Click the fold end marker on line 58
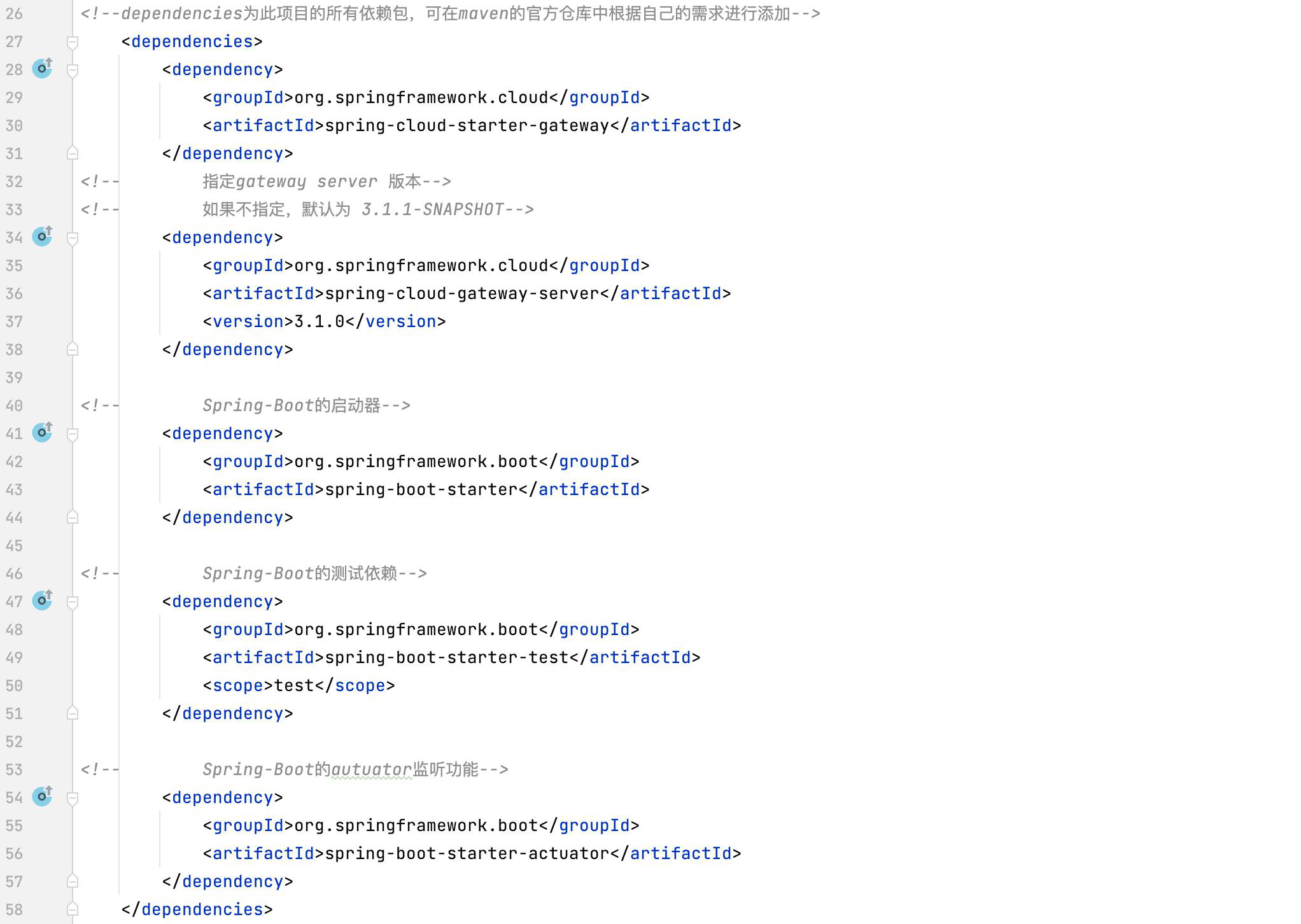 click(73, 909)
